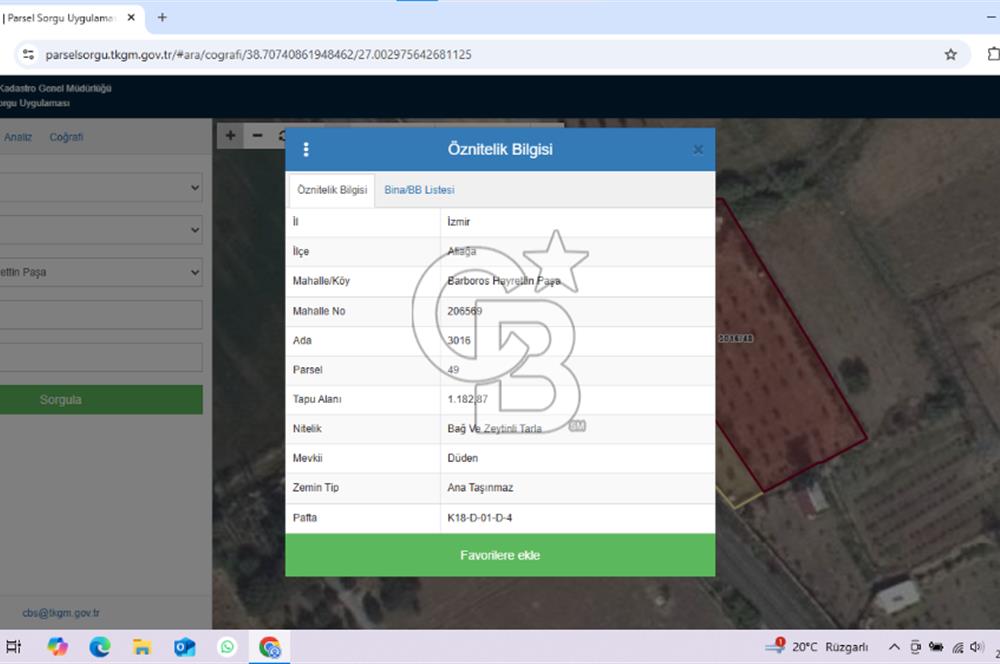This screenshot has width=1000, height=664.
Task: Open the three-dot menu in Öznitelik Bilgisi header
Action: click(x=306, y=149)
